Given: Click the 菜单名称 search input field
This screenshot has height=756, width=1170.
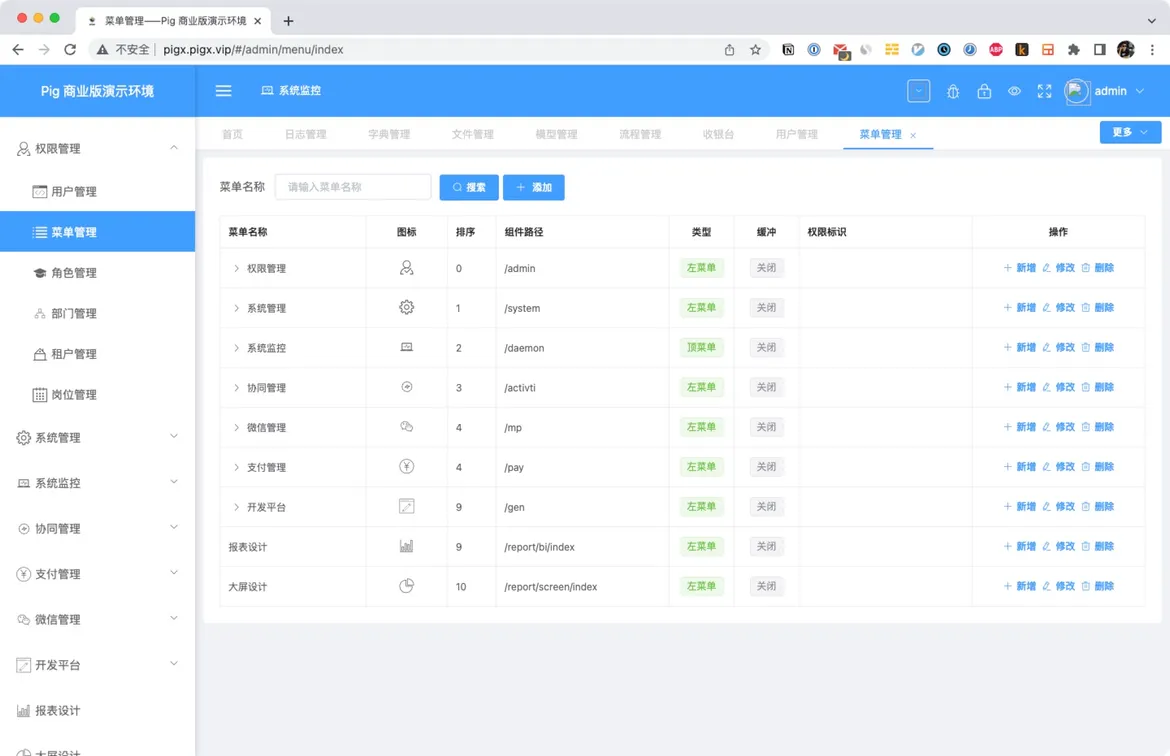Looking at the screenshot, I should click(x=353, y=187).
